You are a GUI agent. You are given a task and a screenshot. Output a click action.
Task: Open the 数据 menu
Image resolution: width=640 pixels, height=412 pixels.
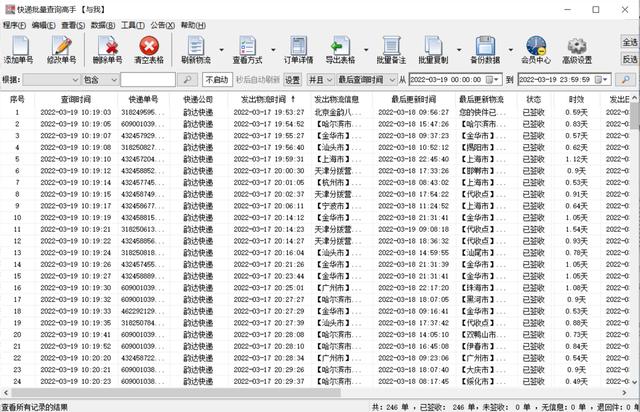[102, 25]
